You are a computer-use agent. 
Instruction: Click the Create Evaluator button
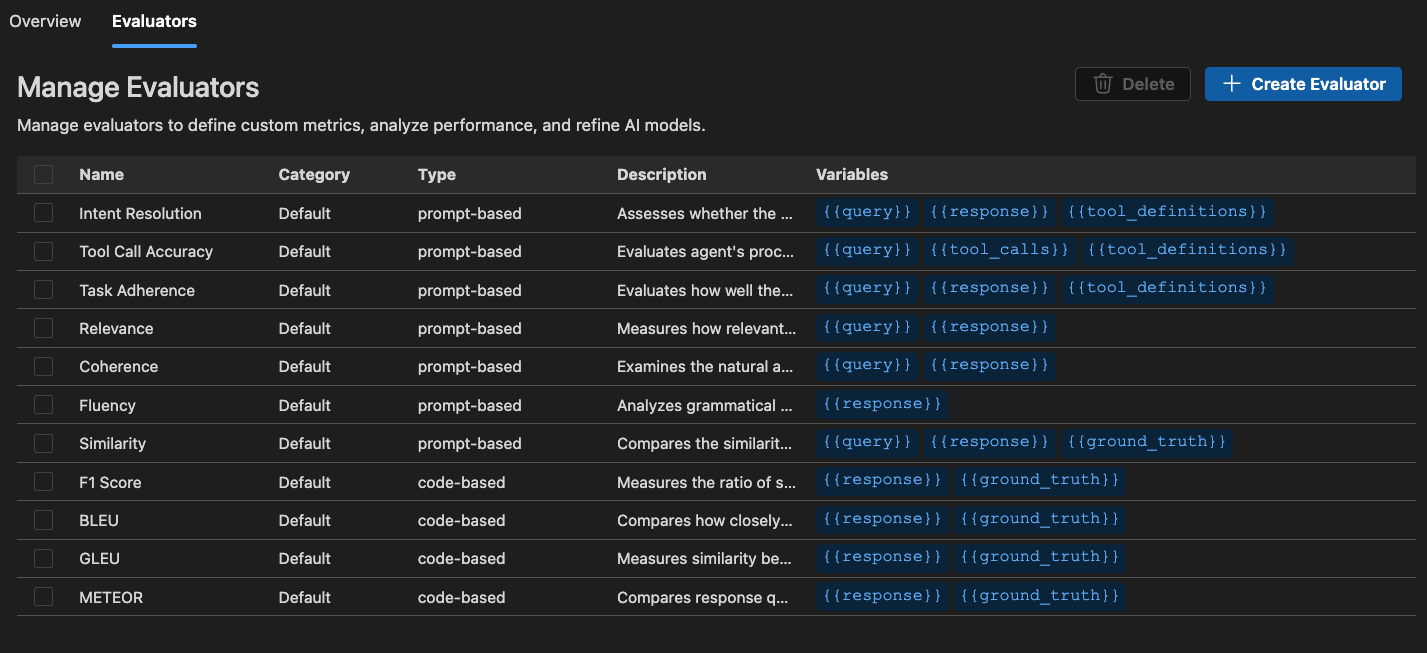click(1303, 84)
